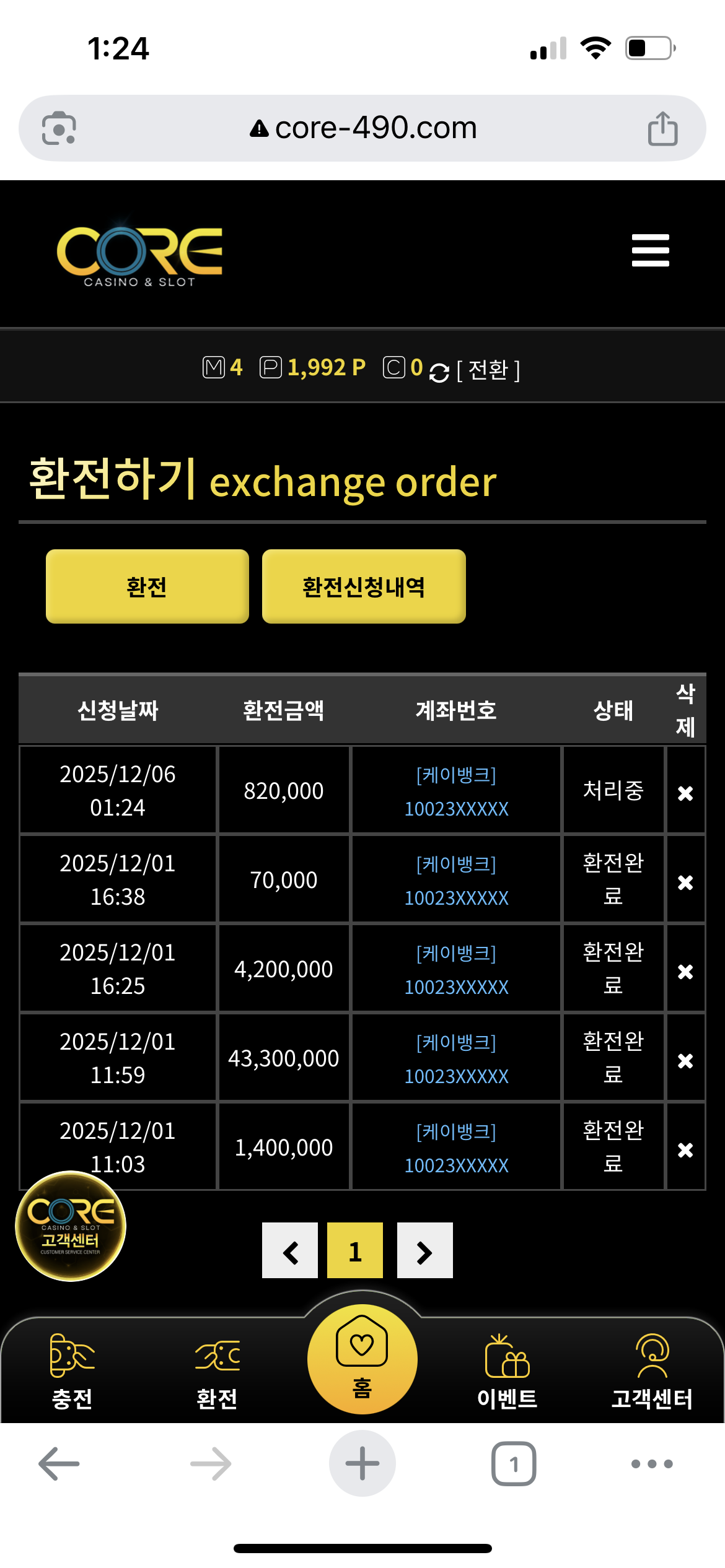The image size is (725, 1568).
Task: Tap the share icon in address bar
Action: 662,129
